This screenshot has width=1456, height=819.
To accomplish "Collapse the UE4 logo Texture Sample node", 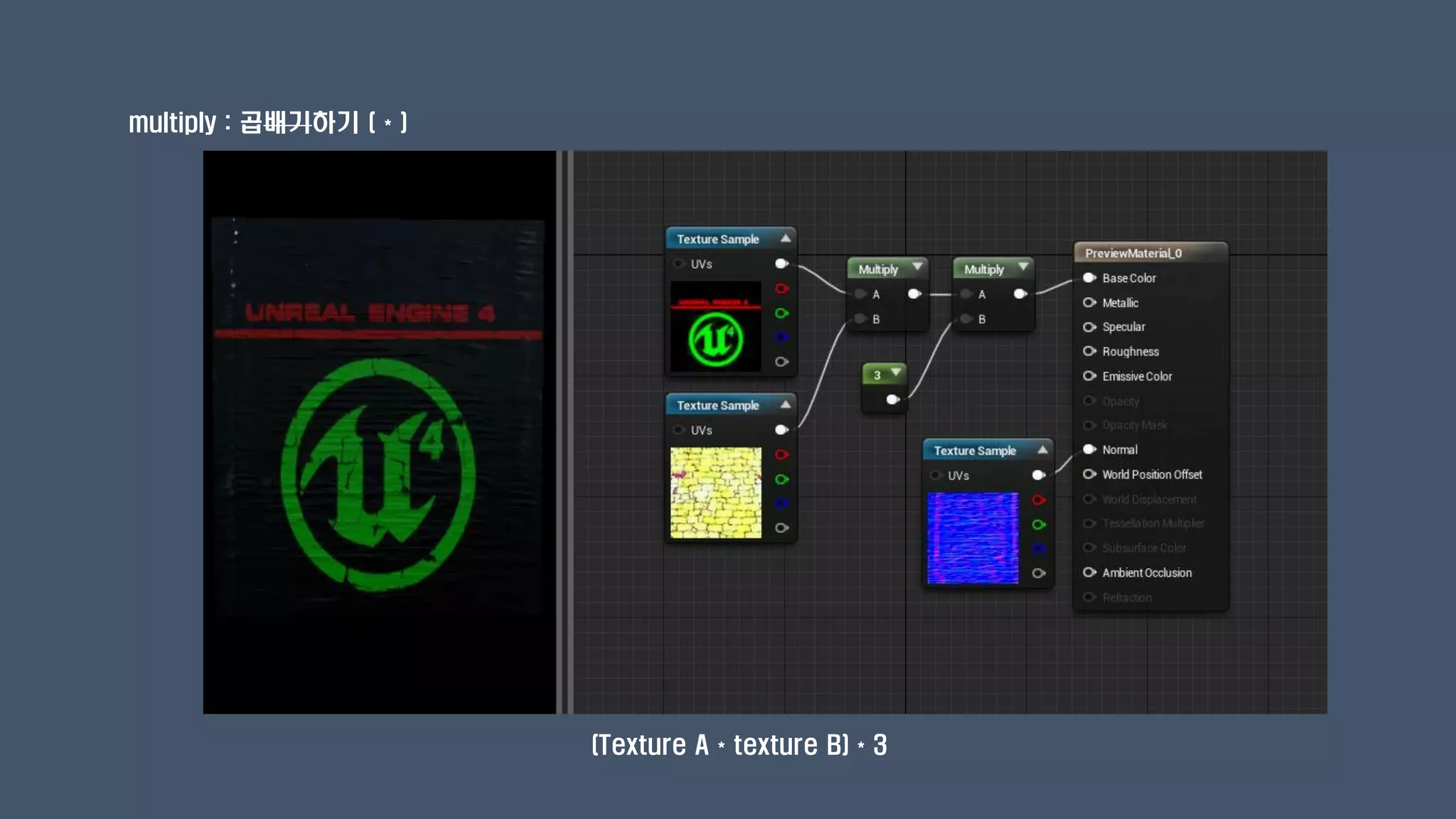I will click(786, 238).
